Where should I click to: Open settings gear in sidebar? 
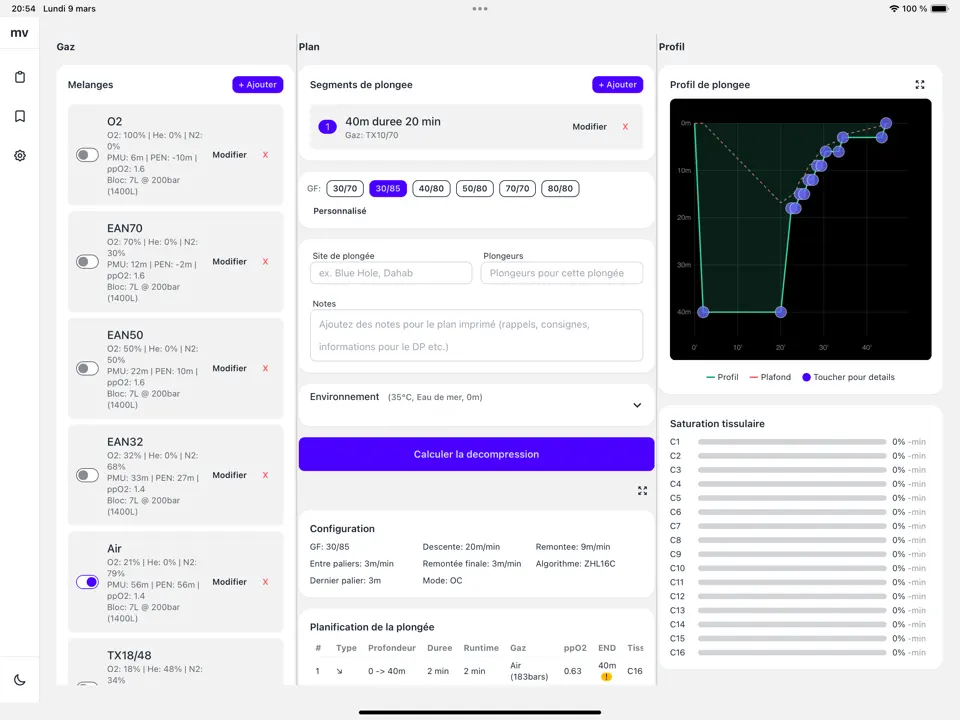tap(20, 156)
